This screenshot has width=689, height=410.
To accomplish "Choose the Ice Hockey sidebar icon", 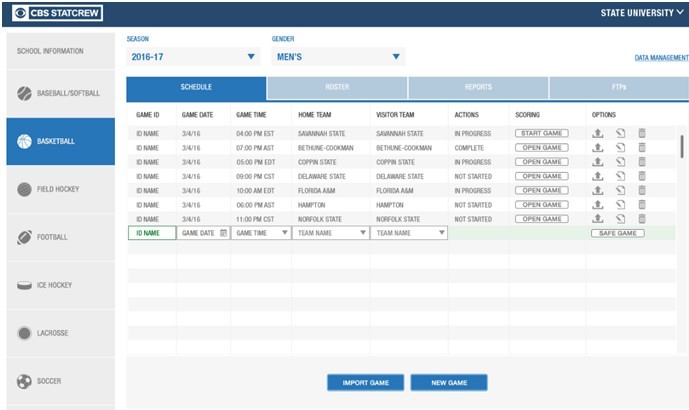I will (25, 285).
